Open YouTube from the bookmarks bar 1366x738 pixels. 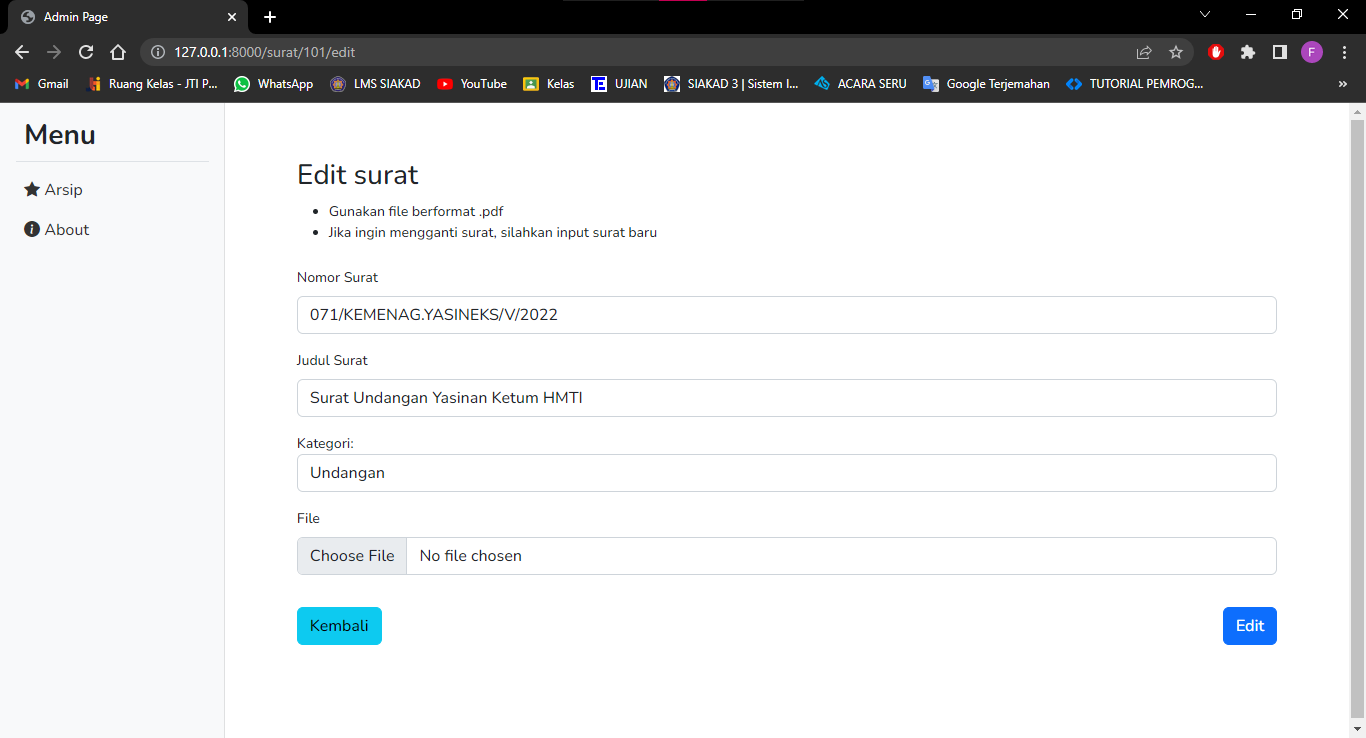click(471, 84)
